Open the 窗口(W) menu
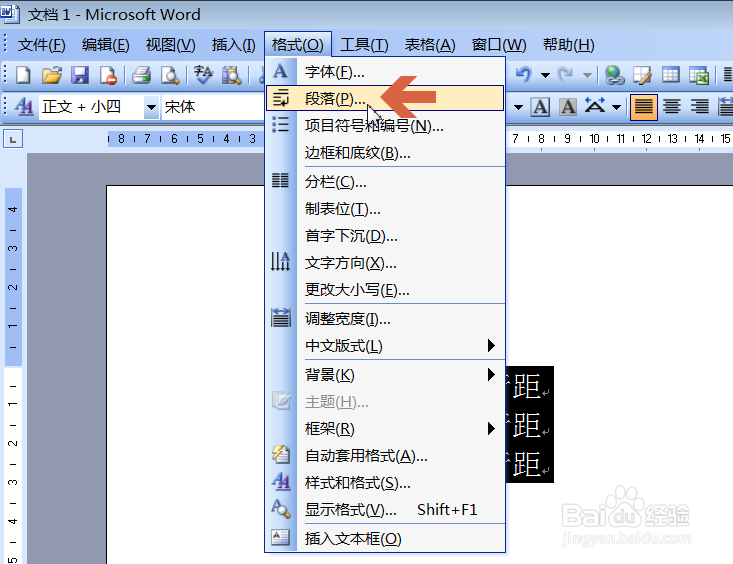733x564 pixels. 499,45
